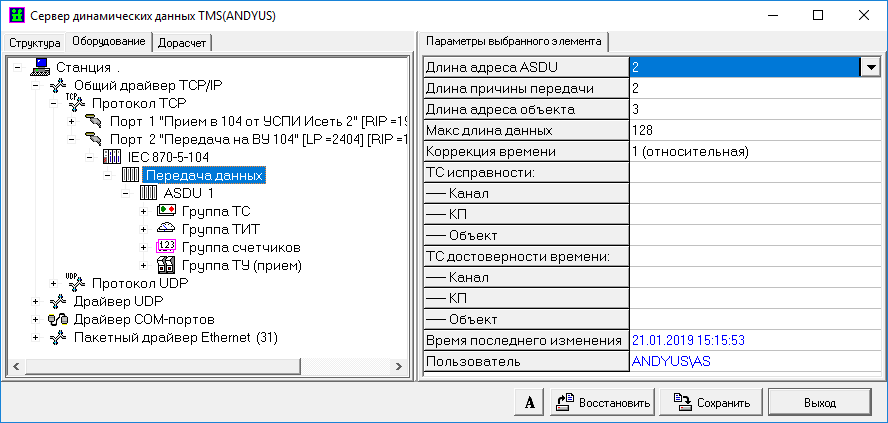Expand the Пакетный драйвер Ethernet node
The image size is (888, 423).
36,337
